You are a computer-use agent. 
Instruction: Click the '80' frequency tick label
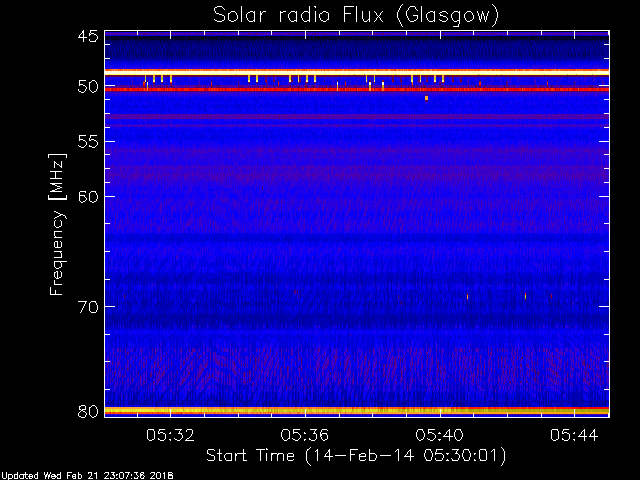tap(88, 411)
